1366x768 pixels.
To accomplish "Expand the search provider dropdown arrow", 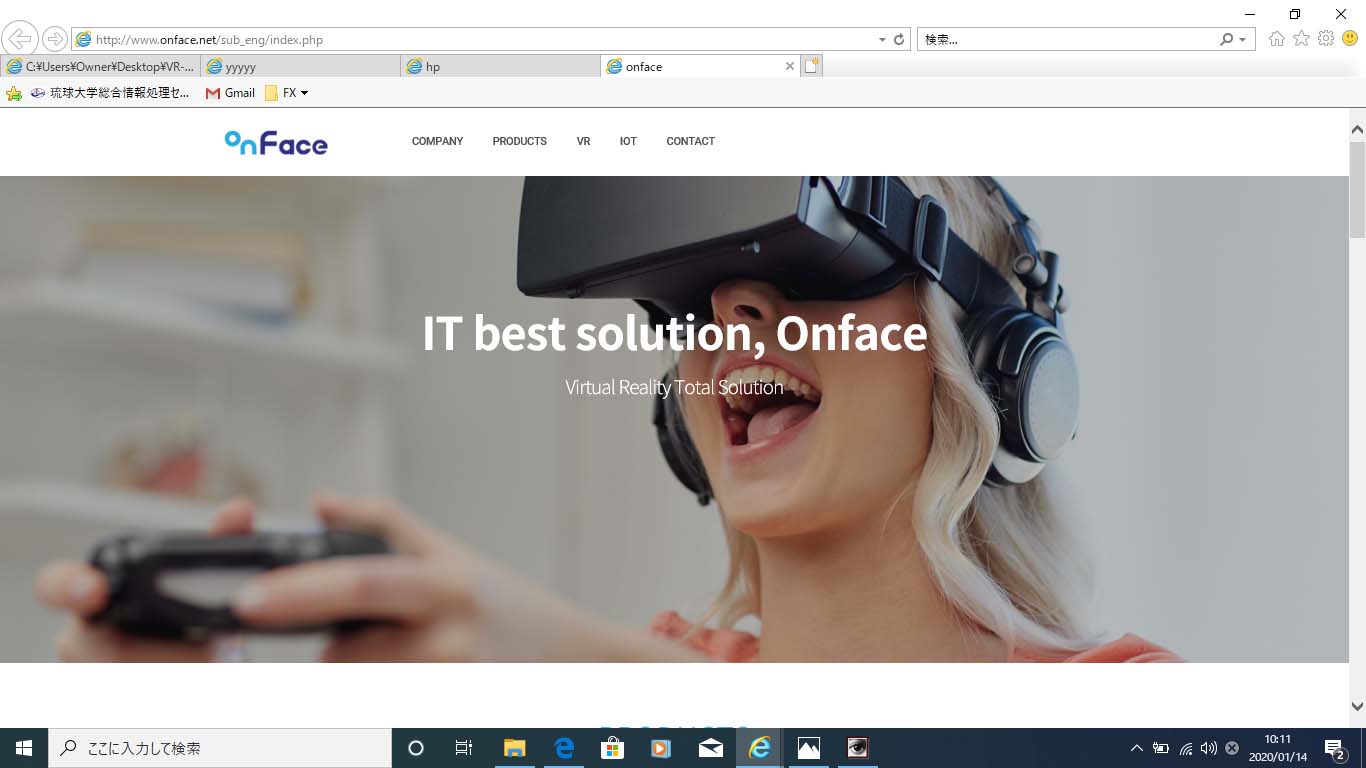I will [x=1243, y=40].
